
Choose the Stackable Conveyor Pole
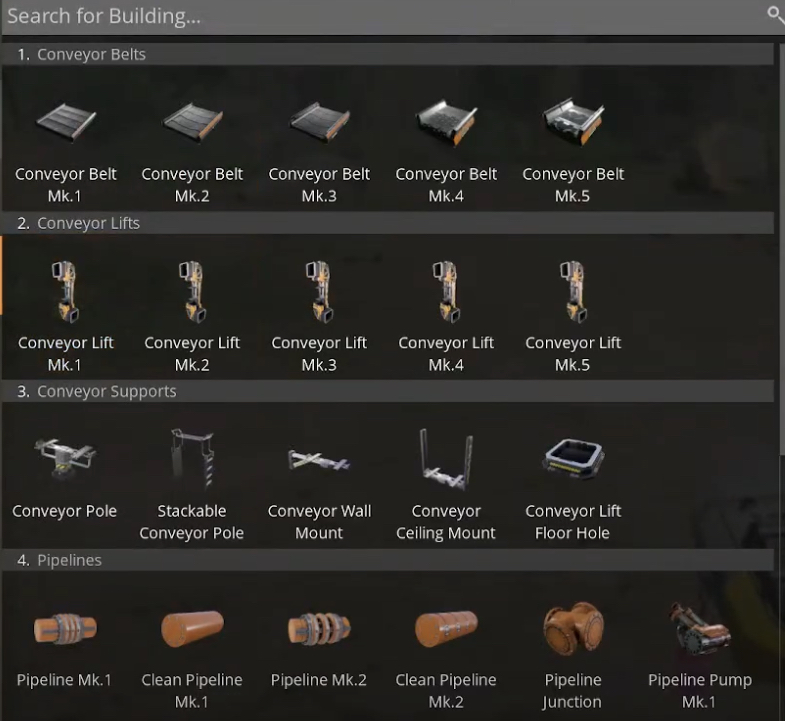tap(192, 458)
